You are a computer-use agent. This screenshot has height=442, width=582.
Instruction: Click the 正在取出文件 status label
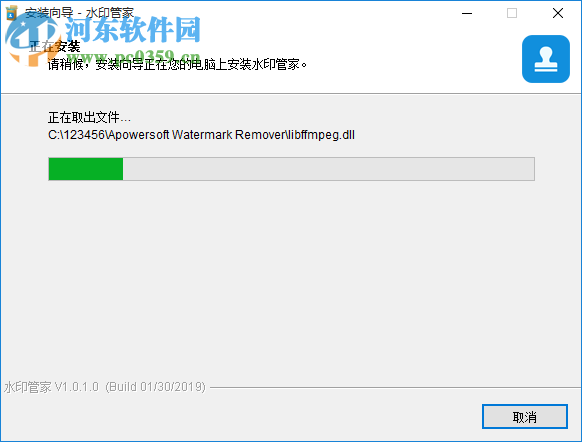coord(89,118)
